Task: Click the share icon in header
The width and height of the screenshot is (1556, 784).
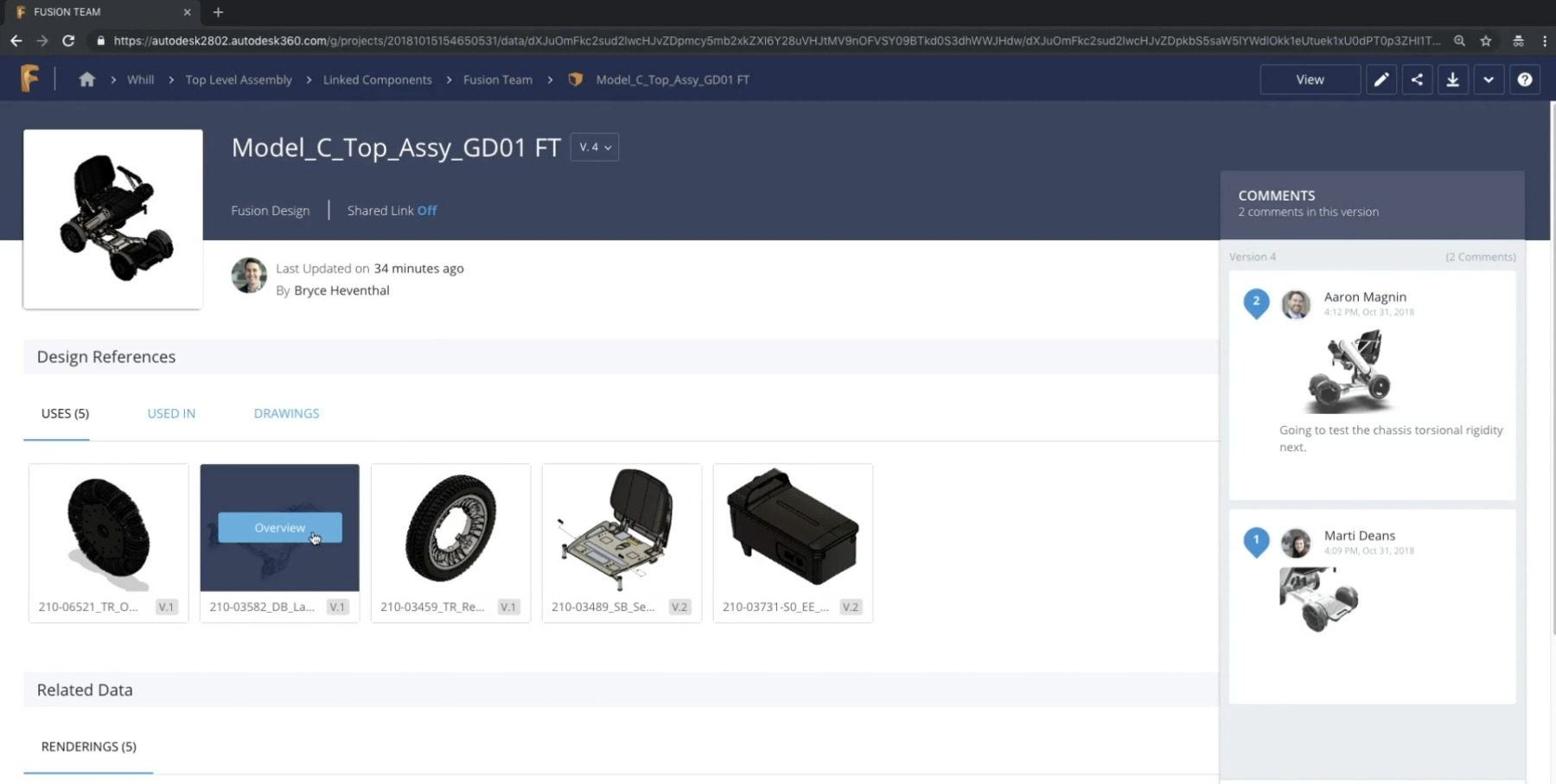Action: pos(1417,80)
